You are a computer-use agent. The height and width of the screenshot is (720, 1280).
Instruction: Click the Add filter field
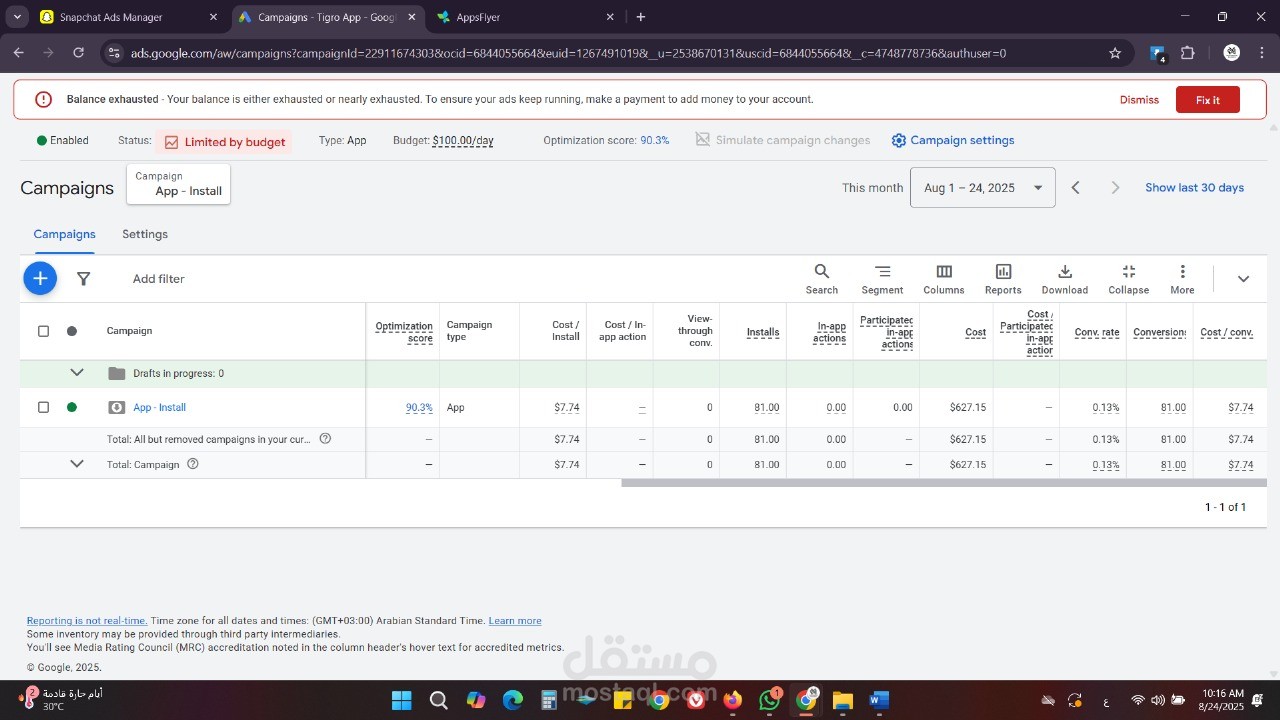coord(159,279)
